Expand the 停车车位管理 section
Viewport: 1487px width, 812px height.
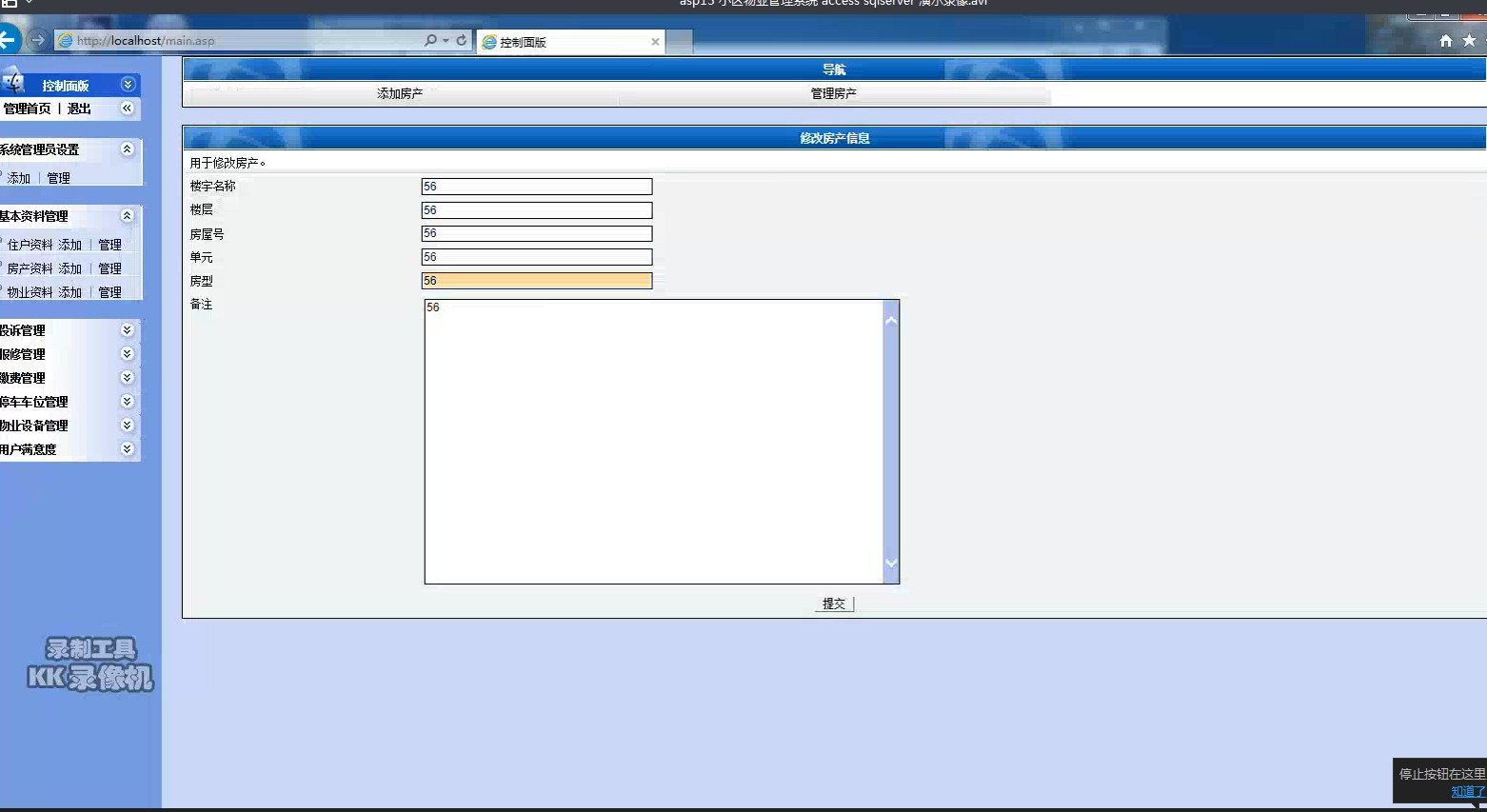pos(128,402)
